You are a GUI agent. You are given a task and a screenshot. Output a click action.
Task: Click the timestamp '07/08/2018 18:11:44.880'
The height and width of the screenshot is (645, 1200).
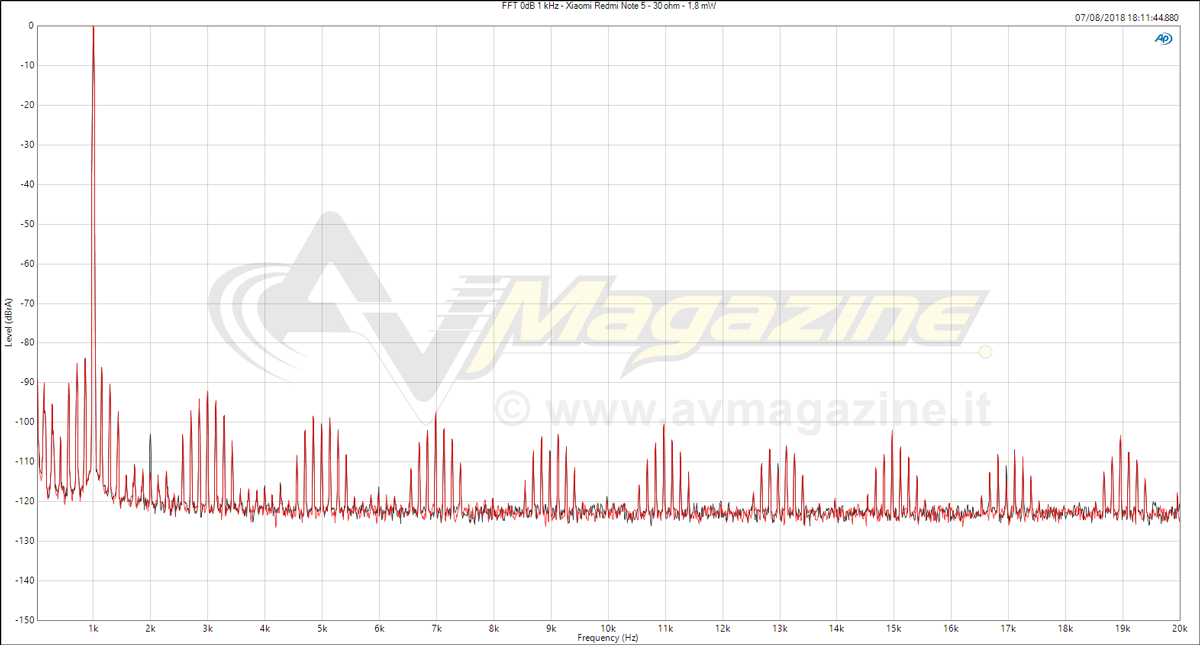coord(1128,17)
